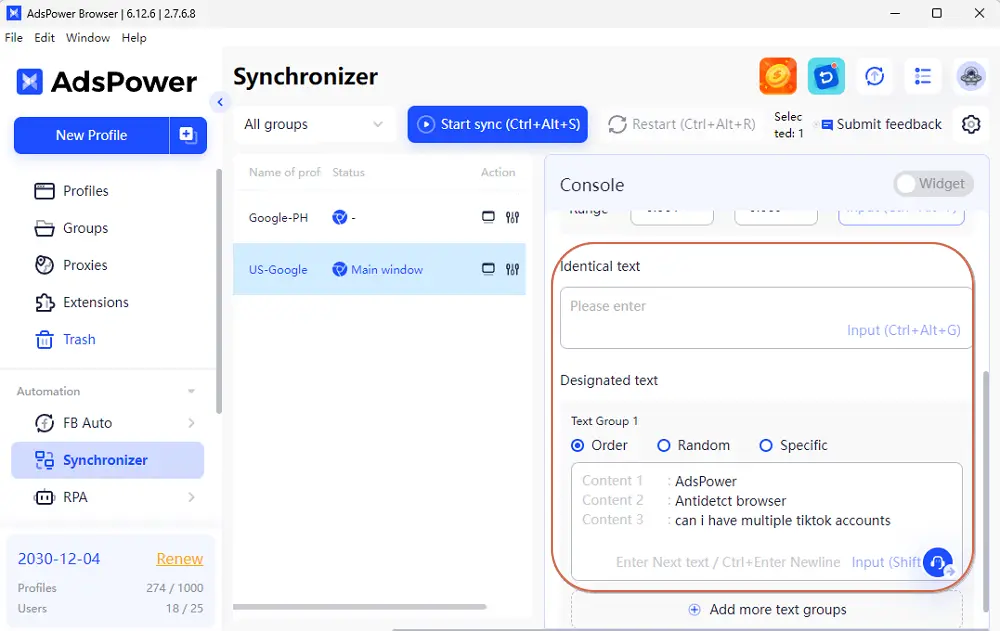
Task: Collapse the Automation section
Action: click(191, 391)
